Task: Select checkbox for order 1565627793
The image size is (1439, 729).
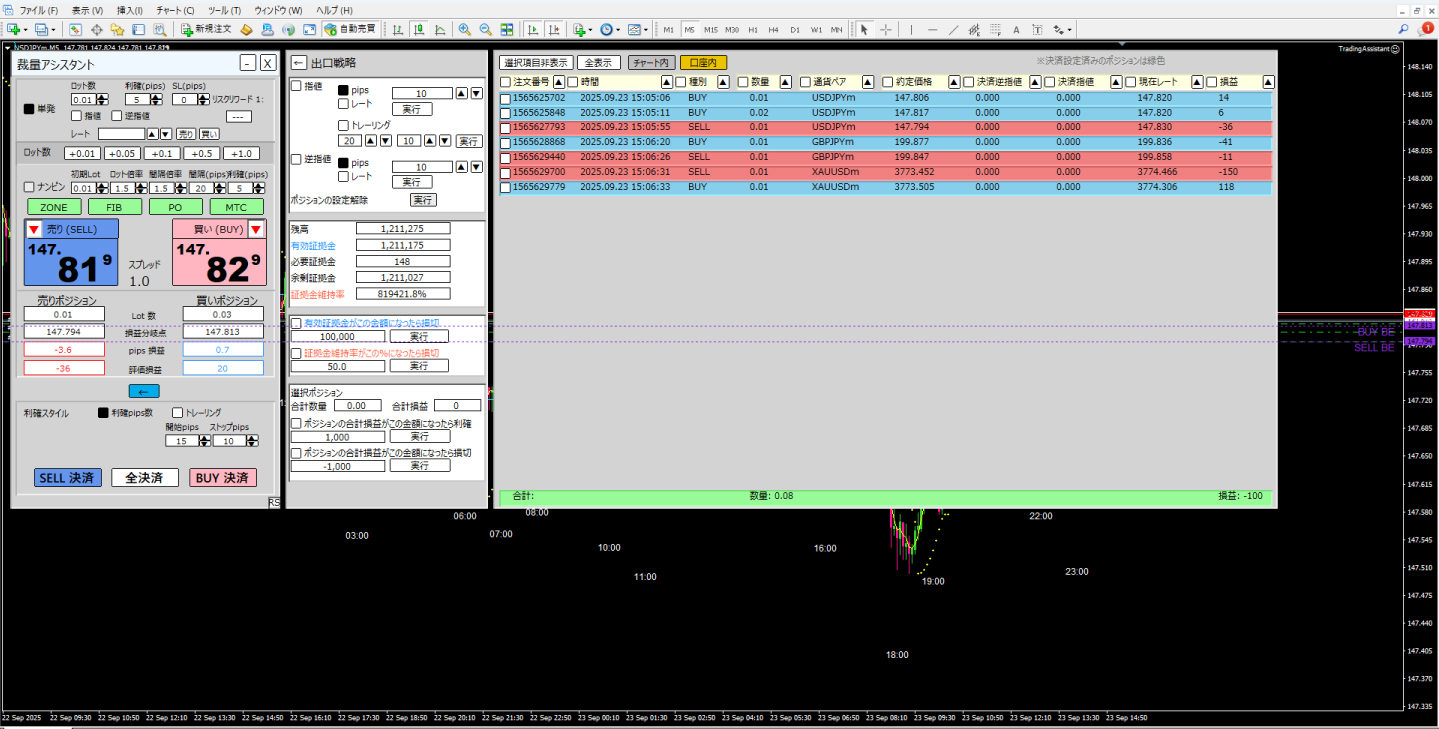Action: tap(506, 127)
